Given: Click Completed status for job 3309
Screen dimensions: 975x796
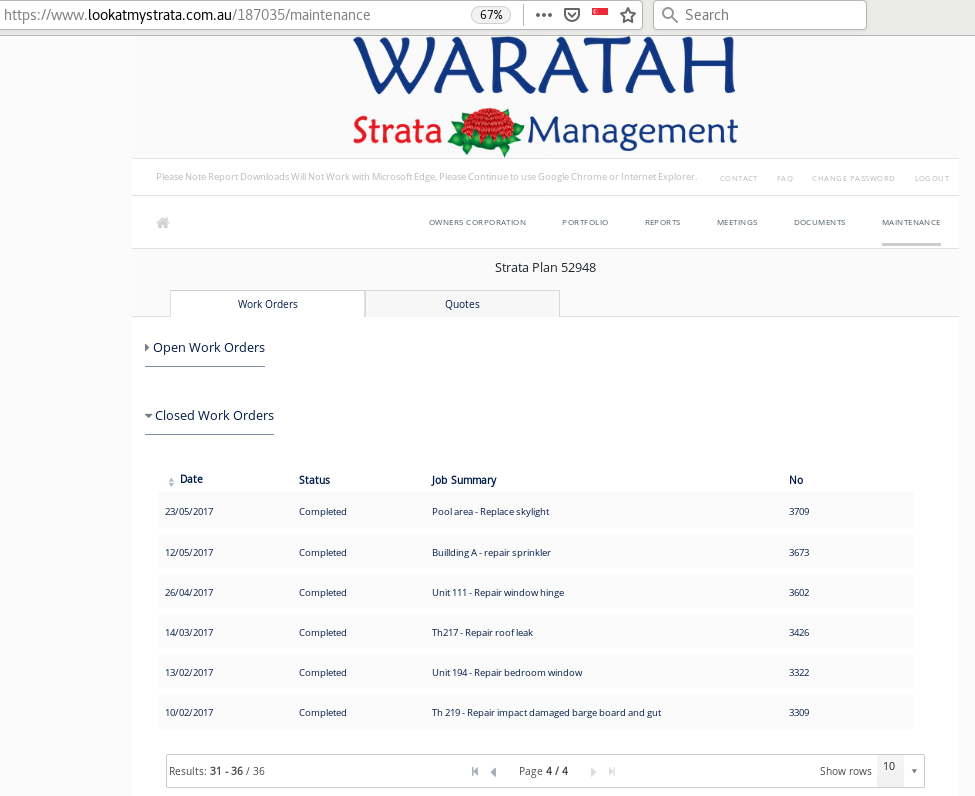Looking at the screenshot, I should click(323, 713).
